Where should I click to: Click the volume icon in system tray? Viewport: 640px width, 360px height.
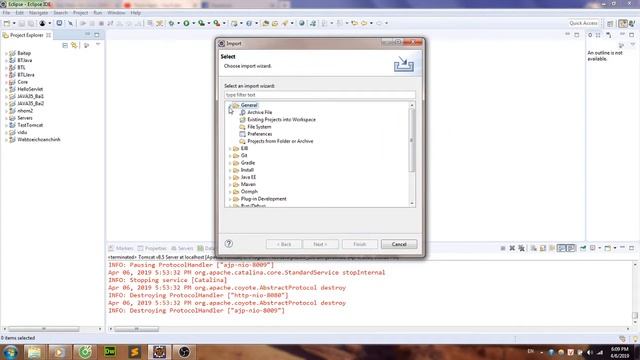[590, 352]
